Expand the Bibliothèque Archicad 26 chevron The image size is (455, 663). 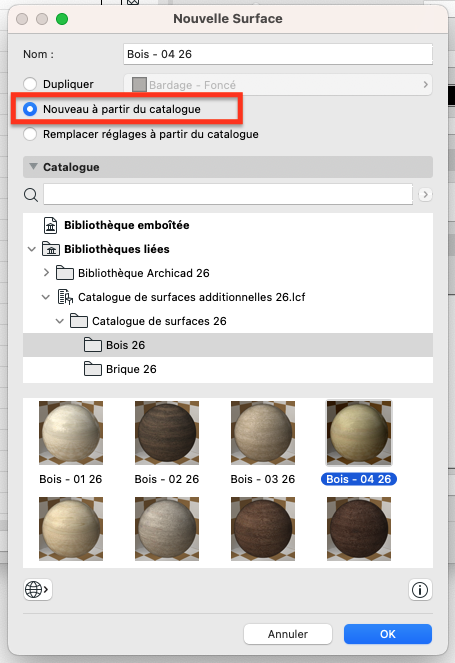[x=46, y=273]
